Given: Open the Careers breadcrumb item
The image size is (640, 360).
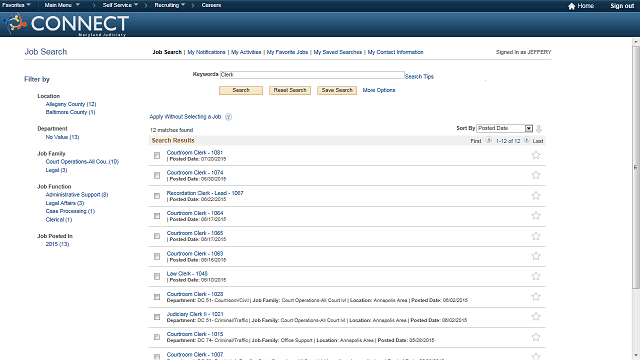Looking at the screenshot, I should [211, 5].
